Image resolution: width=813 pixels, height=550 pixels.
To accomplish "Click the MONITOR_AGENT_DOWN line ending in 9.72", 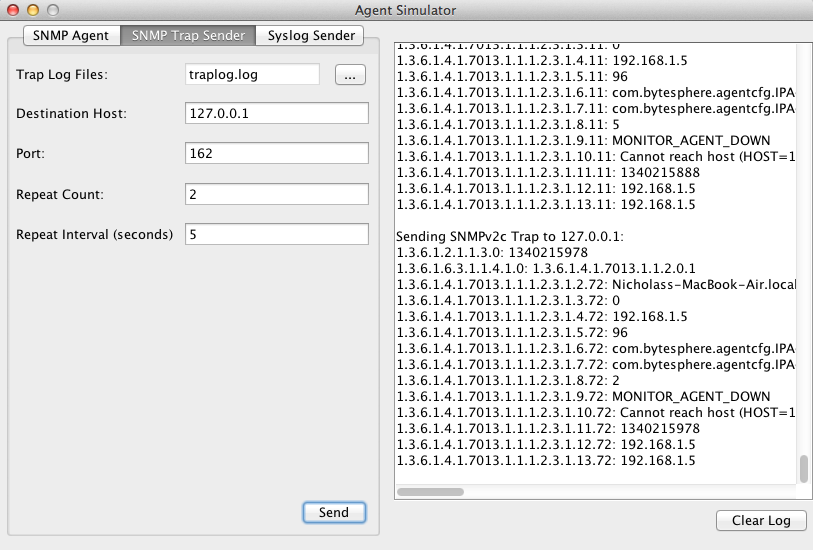I will tap(583, 396).
